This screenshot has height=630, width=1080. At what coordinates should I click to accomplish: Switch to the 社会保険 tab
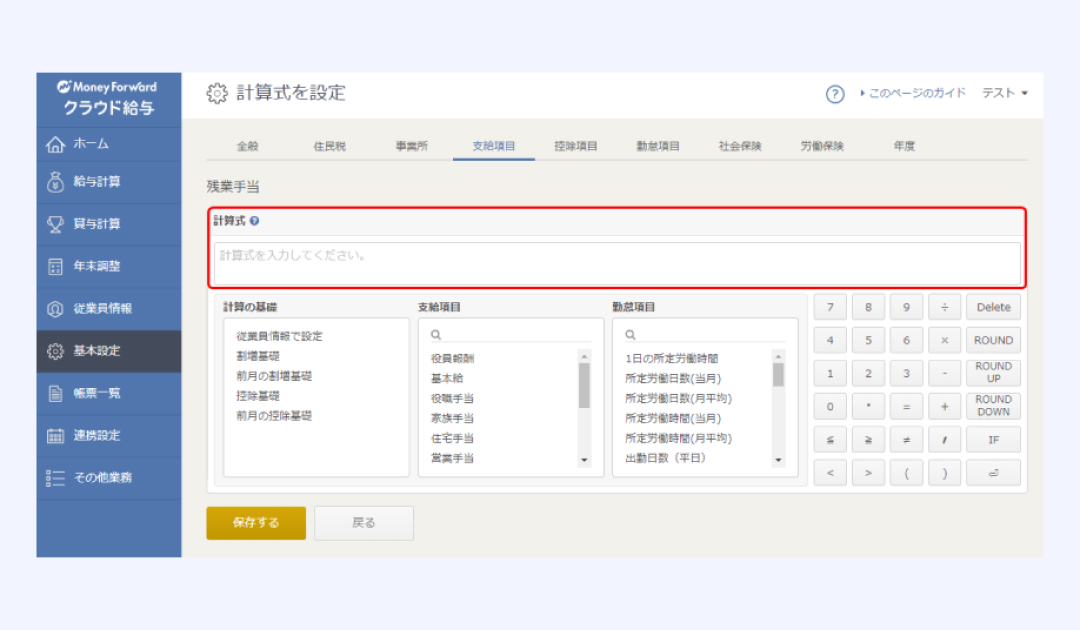click(x=740, y=146)
